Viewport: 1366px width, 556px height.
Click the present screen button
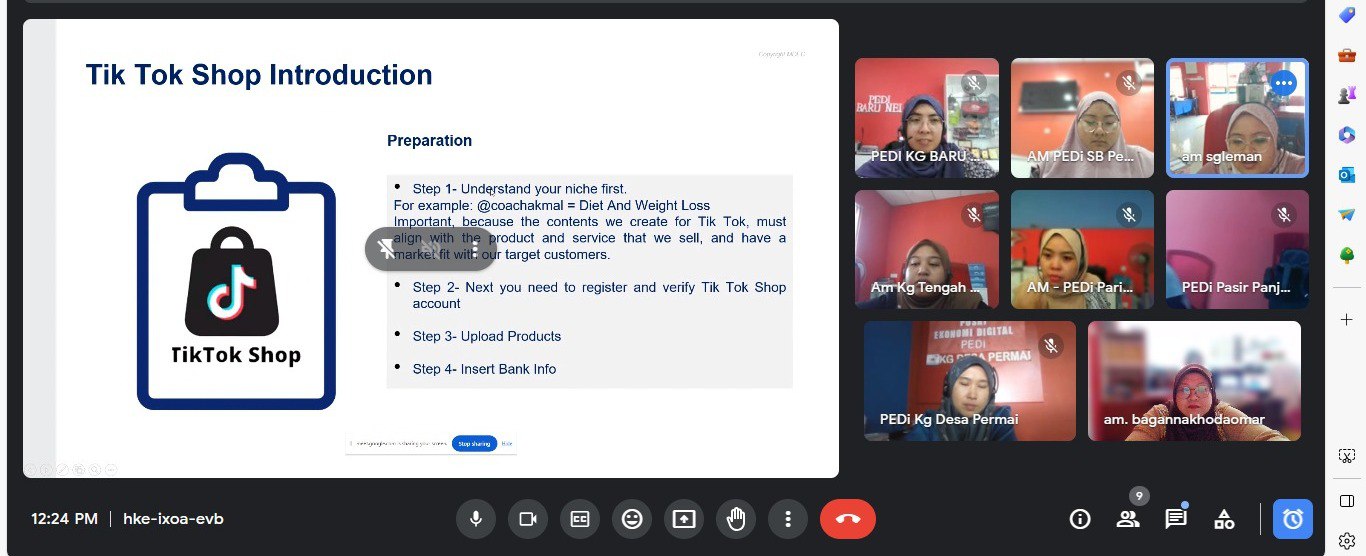tap(684, 519)
